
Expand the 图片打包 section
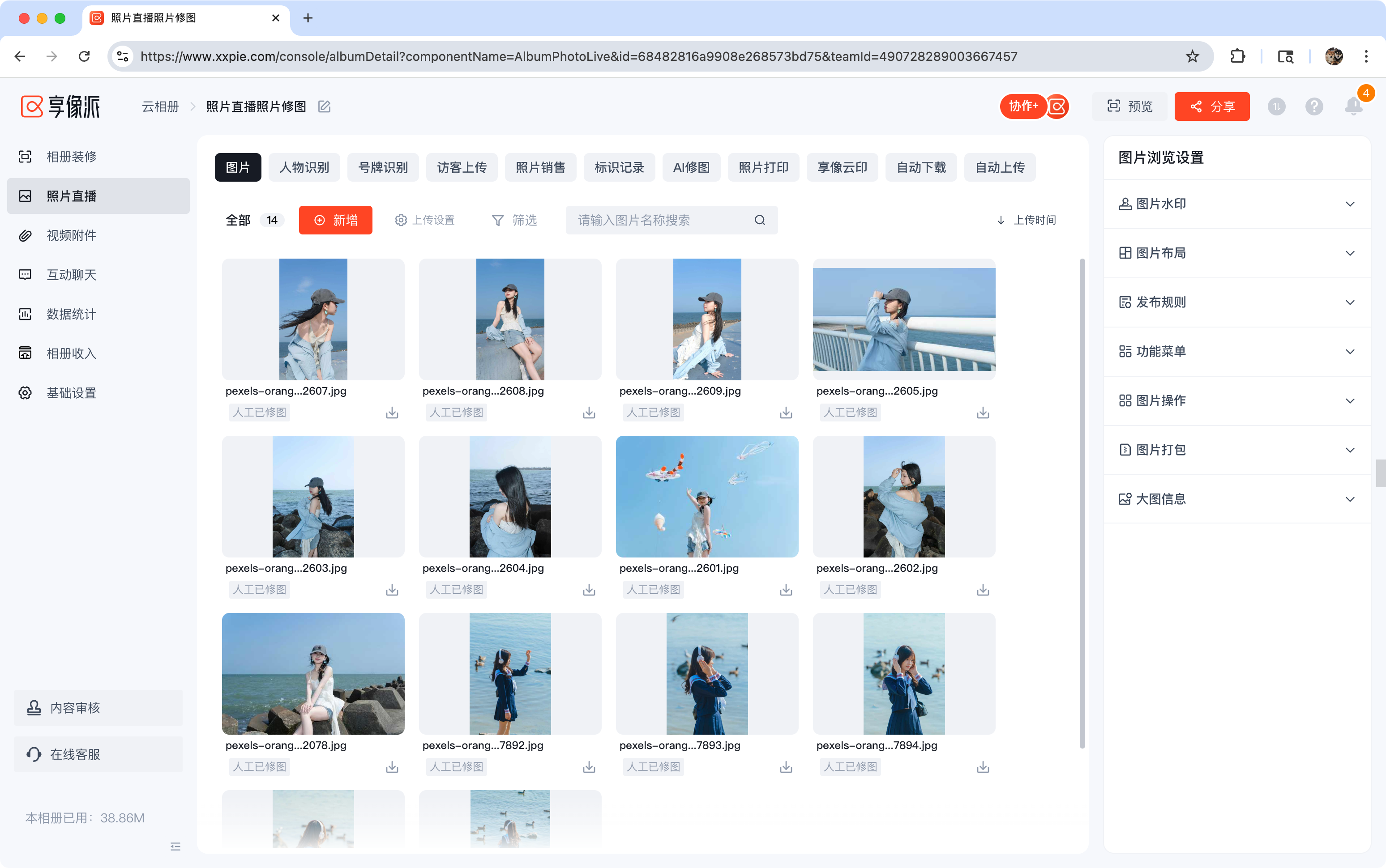(x=1236, y=450)
